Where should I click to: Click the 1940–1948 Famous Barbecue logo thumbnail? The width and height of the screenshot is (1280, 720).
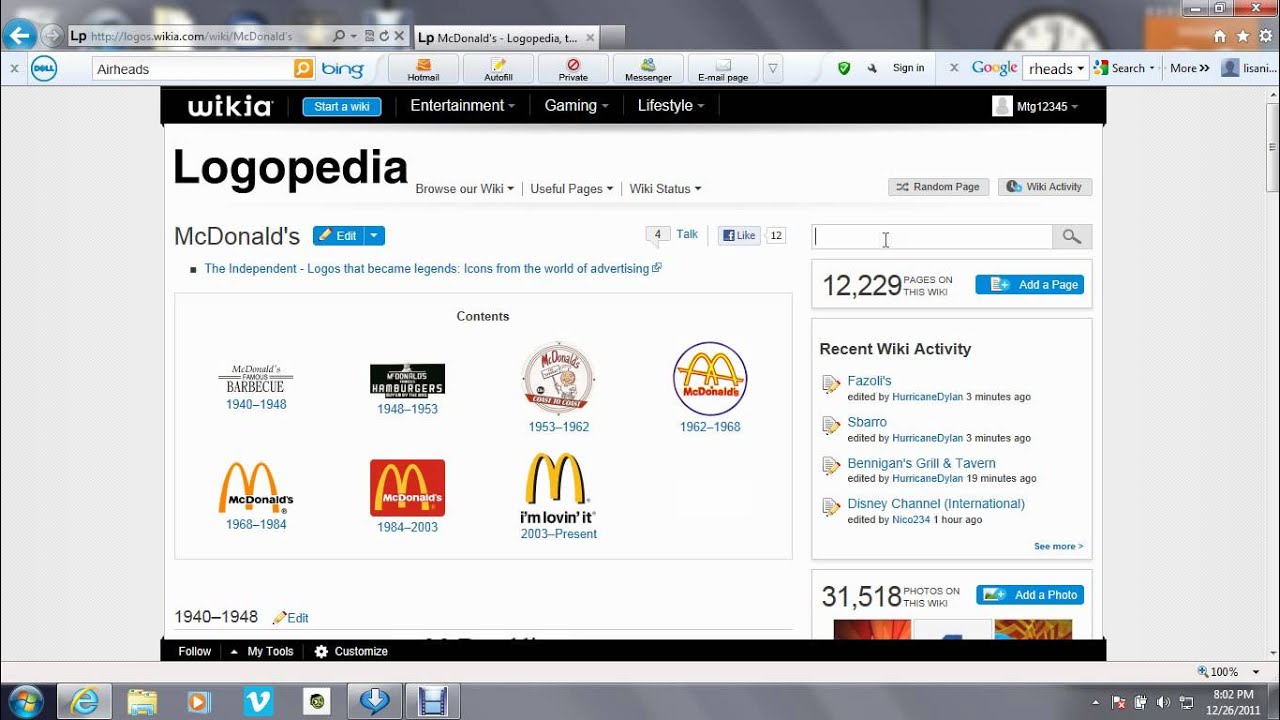256,379
